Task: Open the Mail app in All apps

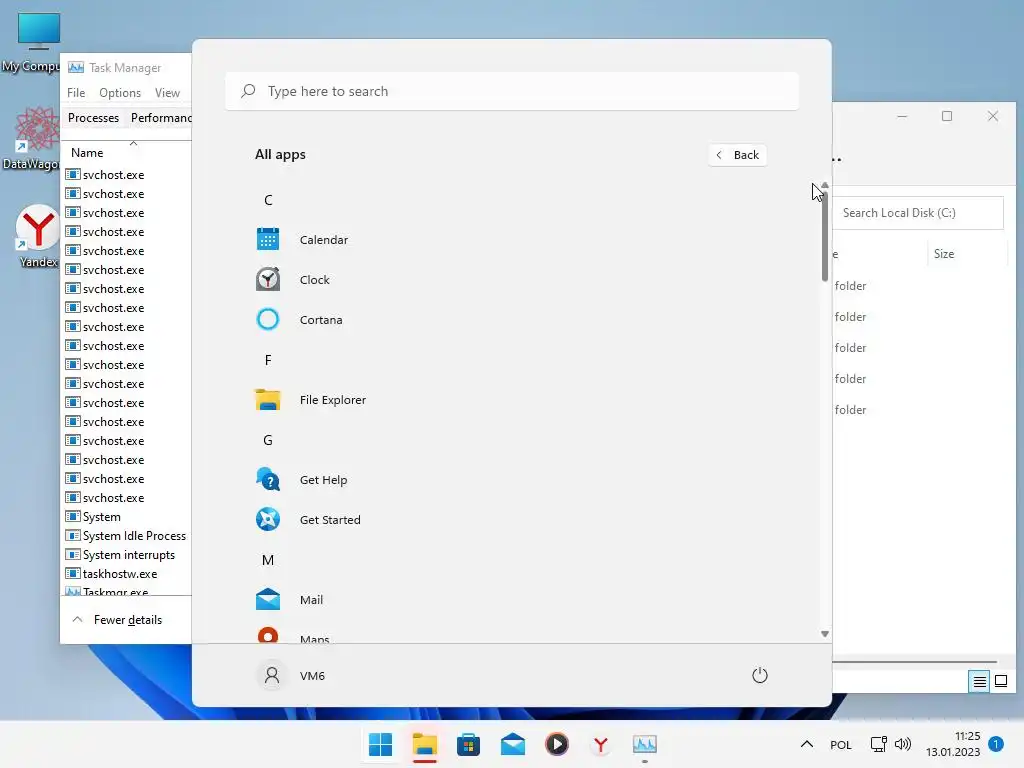Action: click(x=511, y=600)
